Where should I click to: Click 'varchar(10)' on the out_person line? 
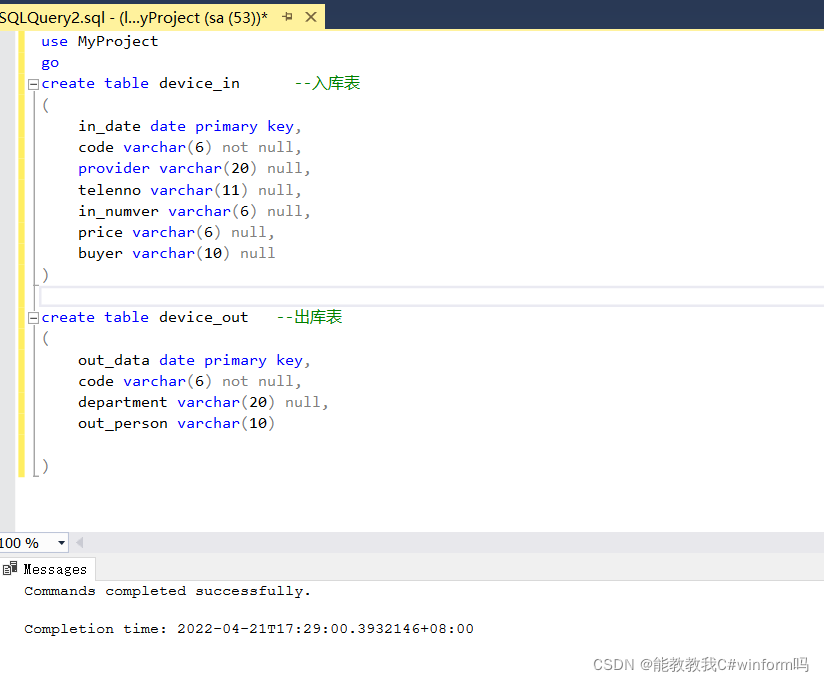click(226, 423)
